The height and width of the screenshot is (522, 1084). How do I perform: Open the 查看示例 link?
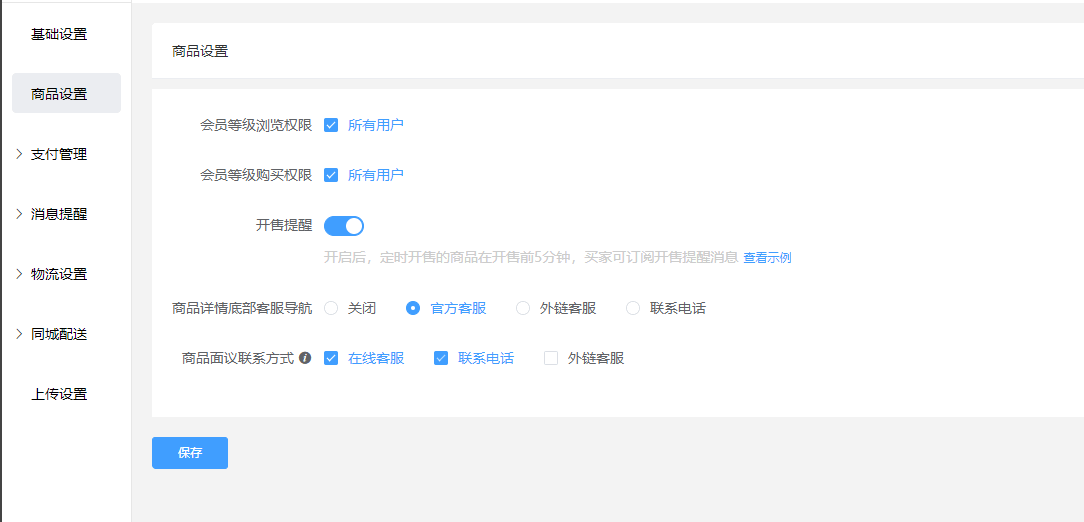(767, 258)
